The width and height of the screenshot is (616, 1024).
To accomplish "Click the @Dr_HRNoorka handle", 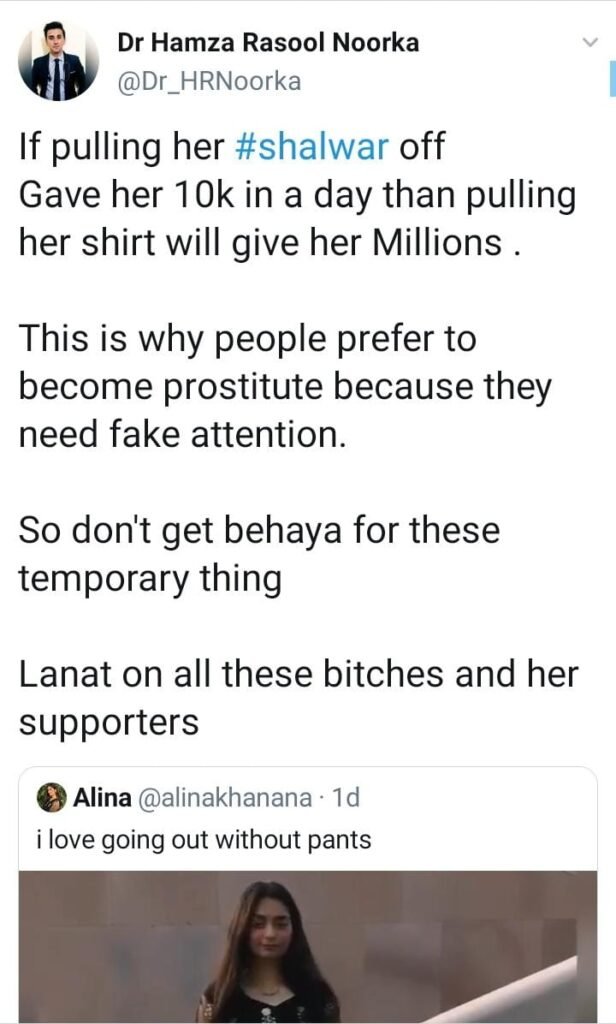I will pos(209,82).
